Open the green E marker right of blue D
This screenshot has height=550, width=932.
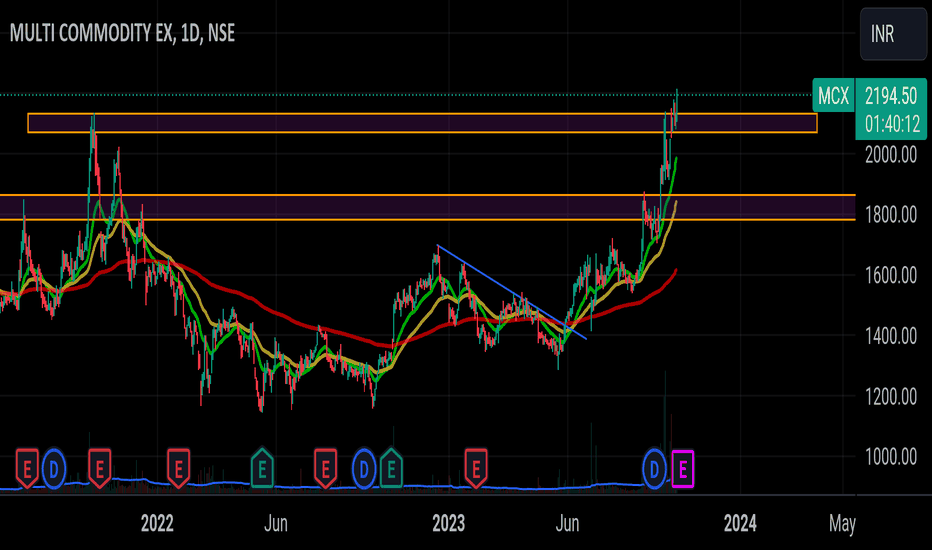click(x=391, y=469)
